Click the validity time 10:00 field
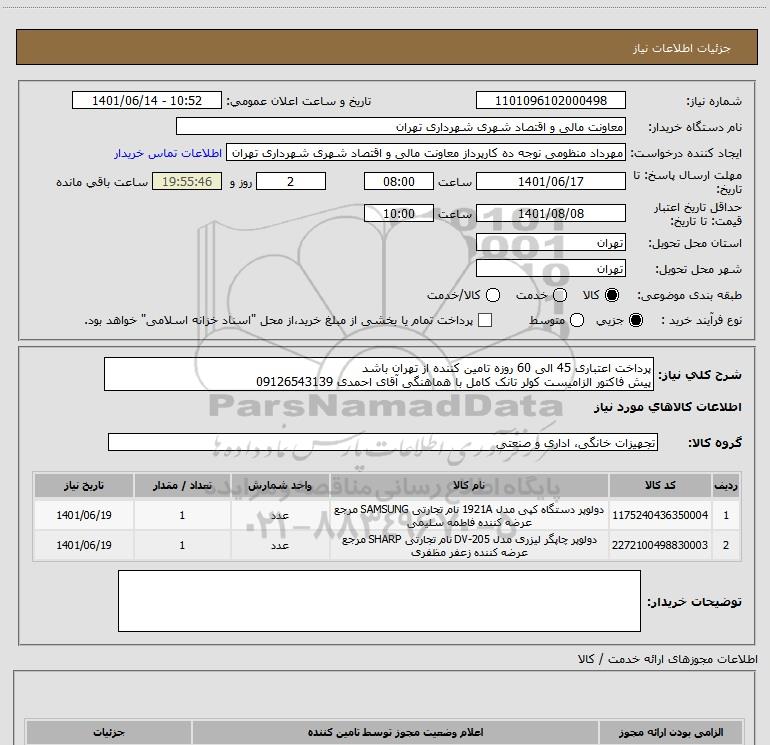The width and height of the screenshot is (770, 745). click(399, 214)
